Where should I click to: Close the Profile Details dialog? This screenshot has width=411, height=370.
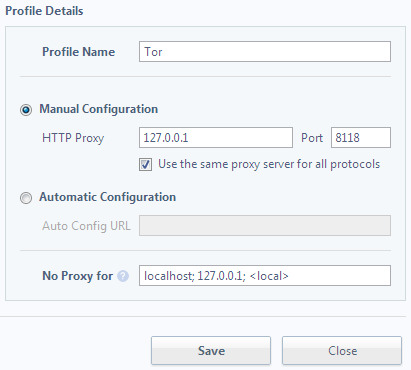click(x=342, y=350)
